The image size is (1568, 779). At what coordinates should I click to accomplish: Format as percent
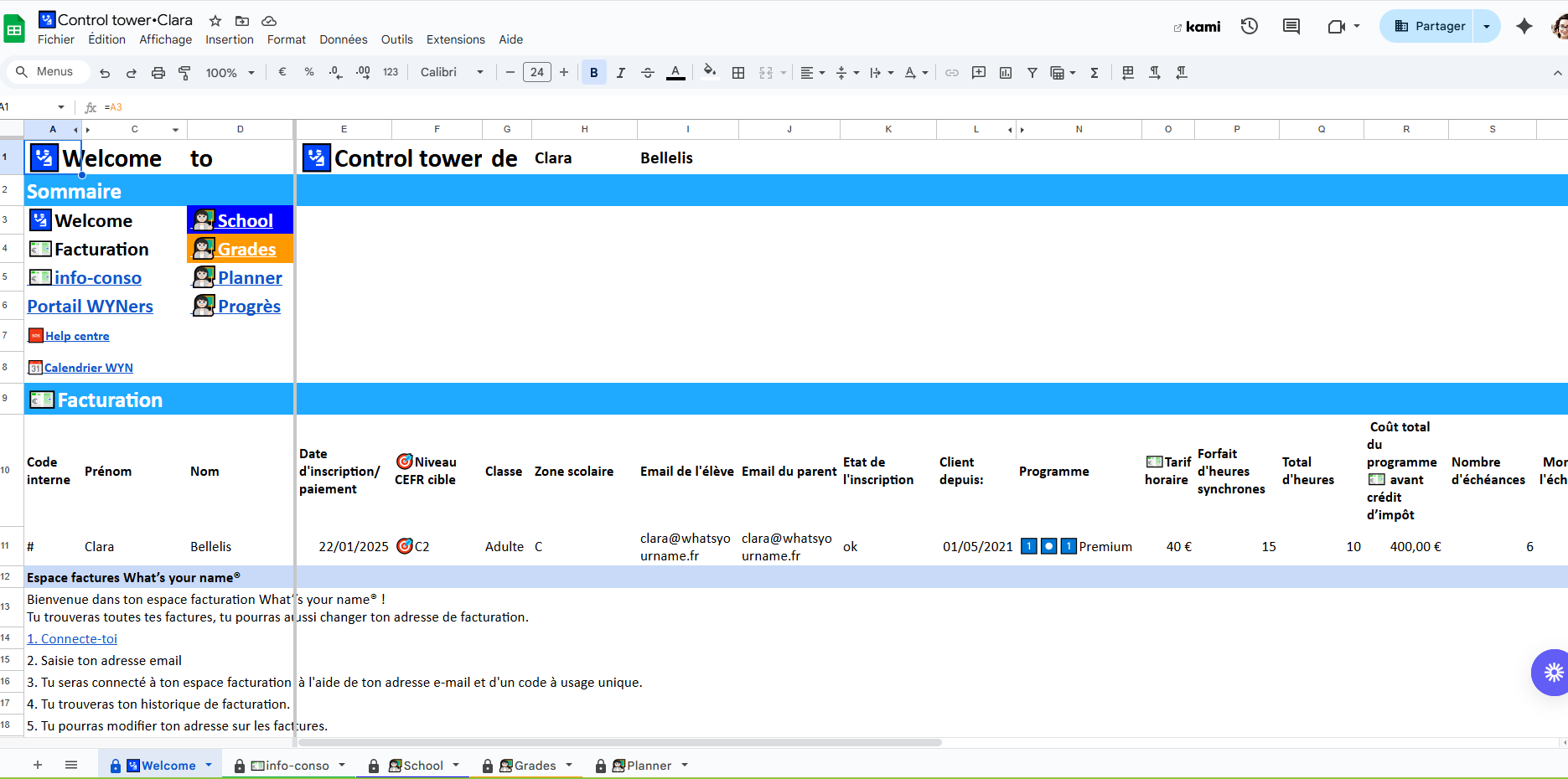pos(309,72)
